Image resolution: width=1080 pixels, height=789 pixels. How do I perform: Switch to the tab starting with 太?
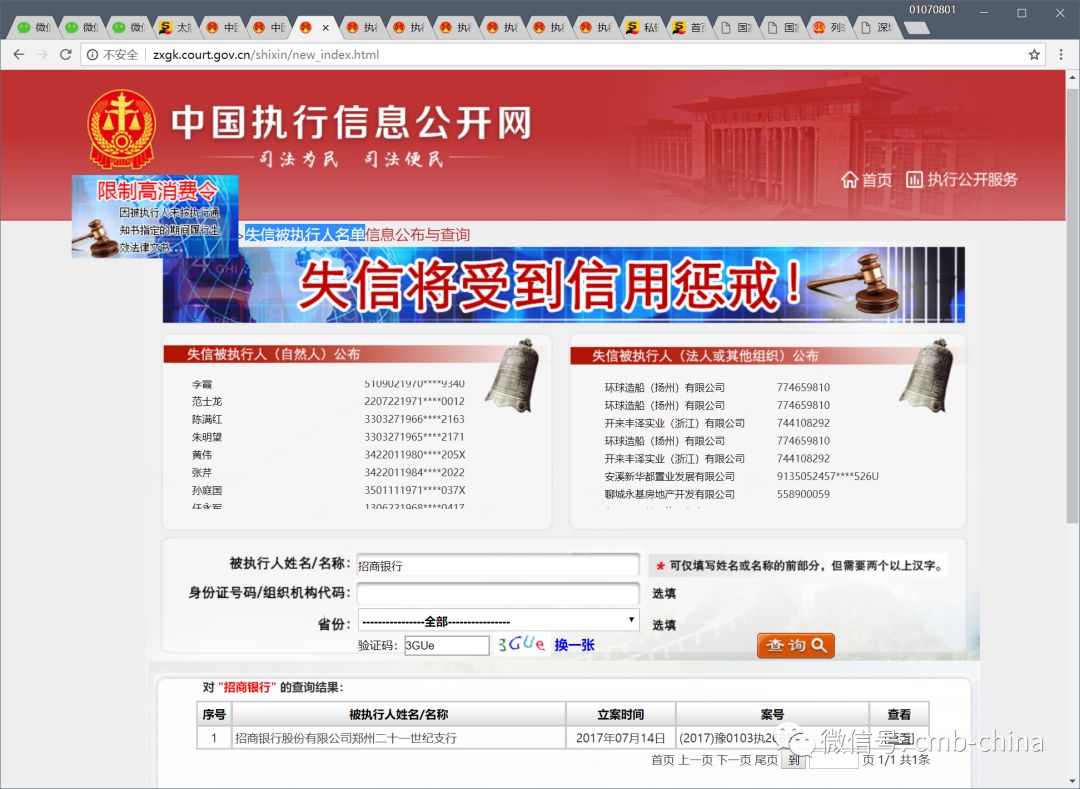coord(176,28)
